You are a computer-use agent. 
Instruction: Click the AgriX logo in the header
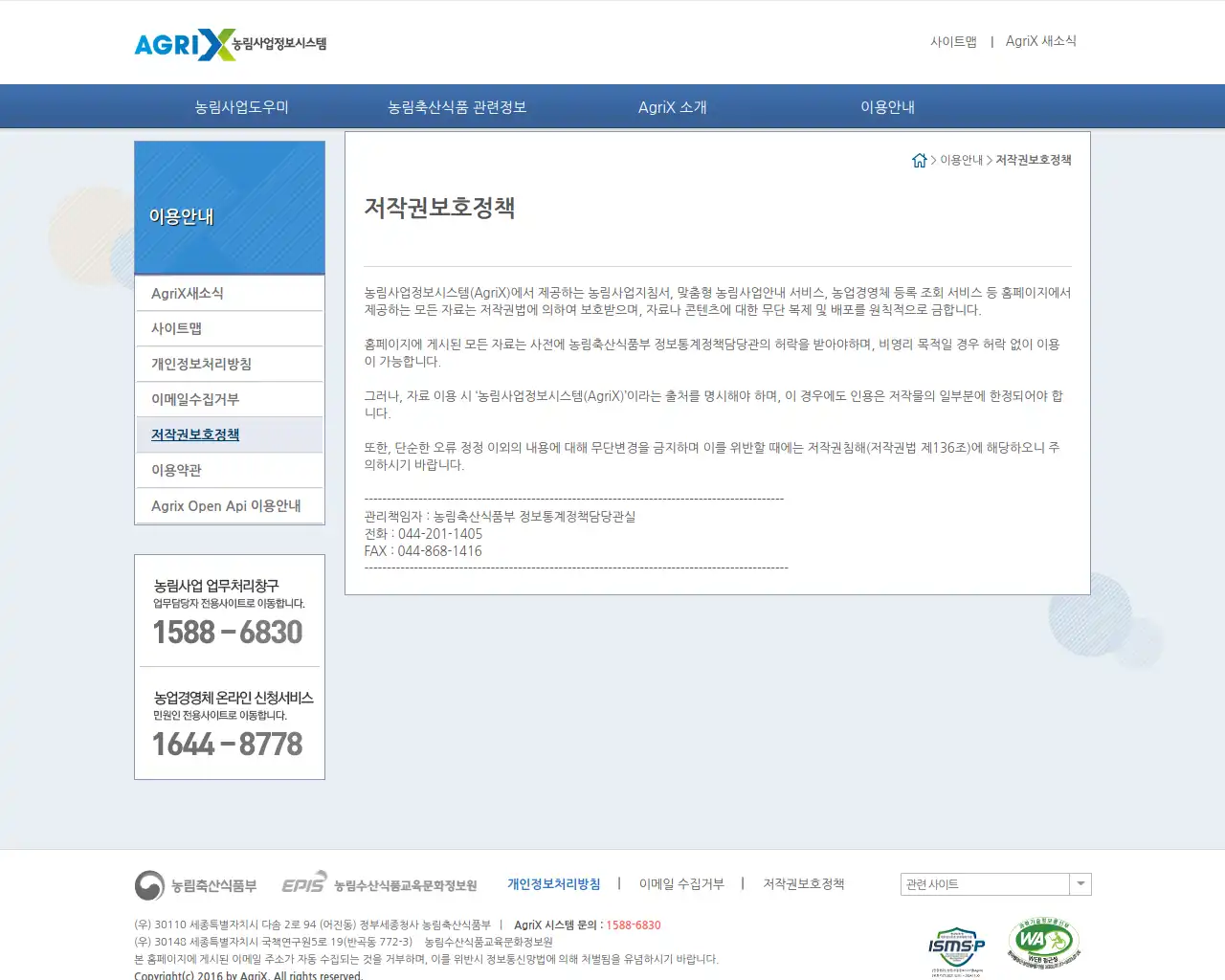pos(230,42)
